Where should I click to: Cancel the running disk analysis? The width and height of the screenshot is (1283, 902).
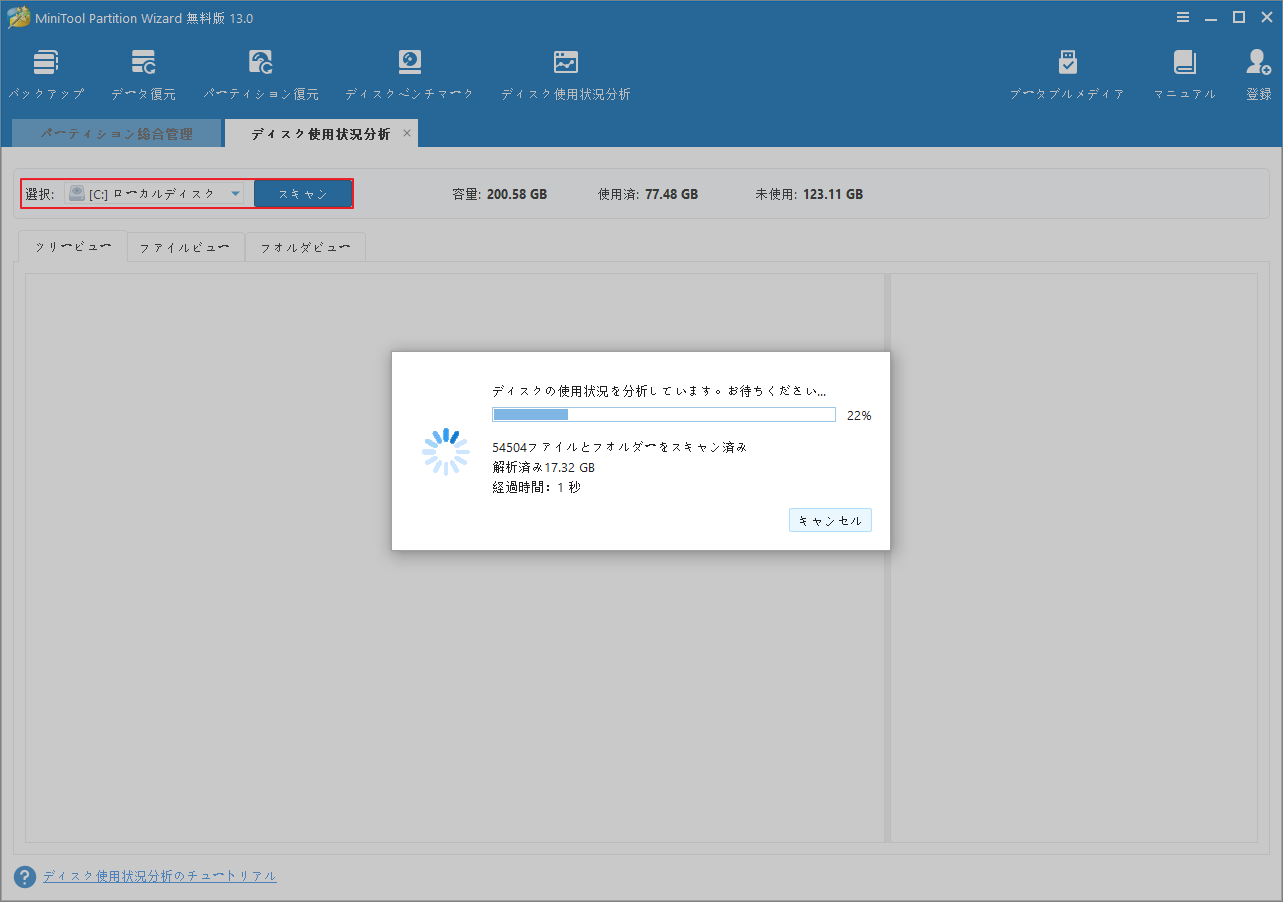830,519
